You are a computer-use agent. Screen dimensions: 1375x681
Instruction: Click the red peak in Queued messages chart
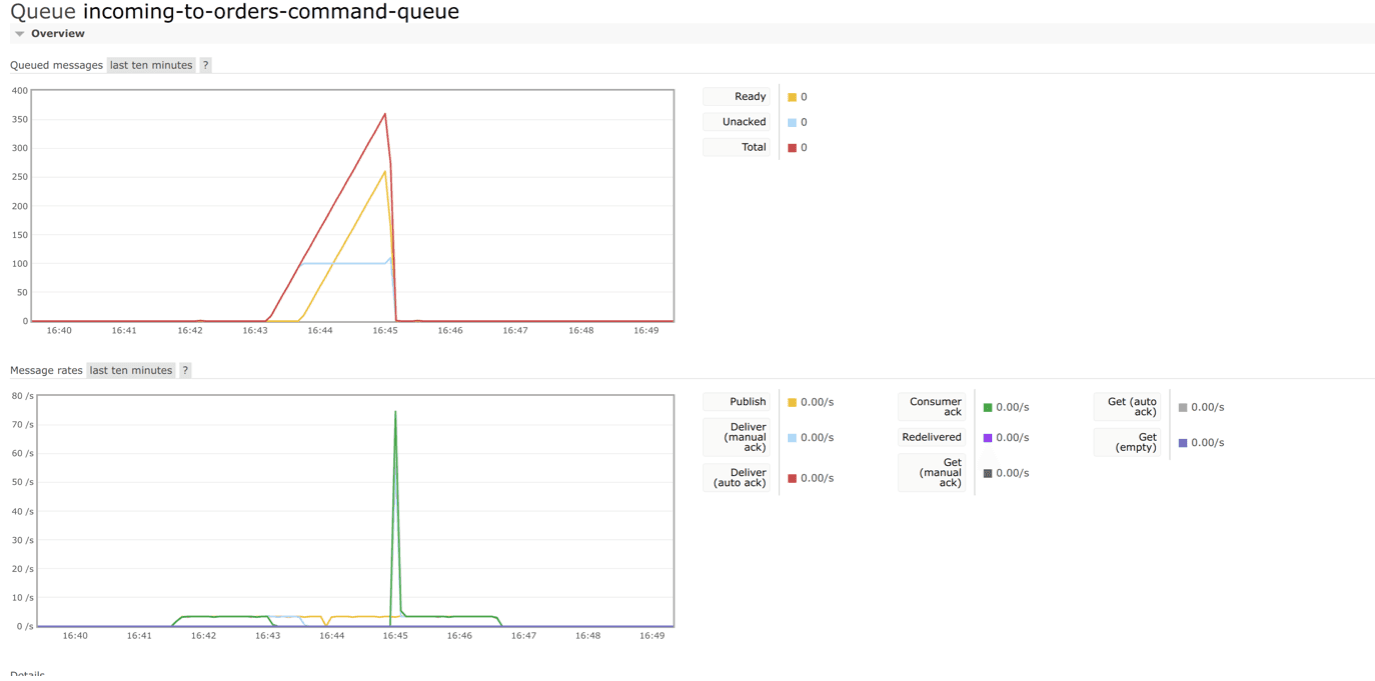pyautogui.click(x=385, y=114)
